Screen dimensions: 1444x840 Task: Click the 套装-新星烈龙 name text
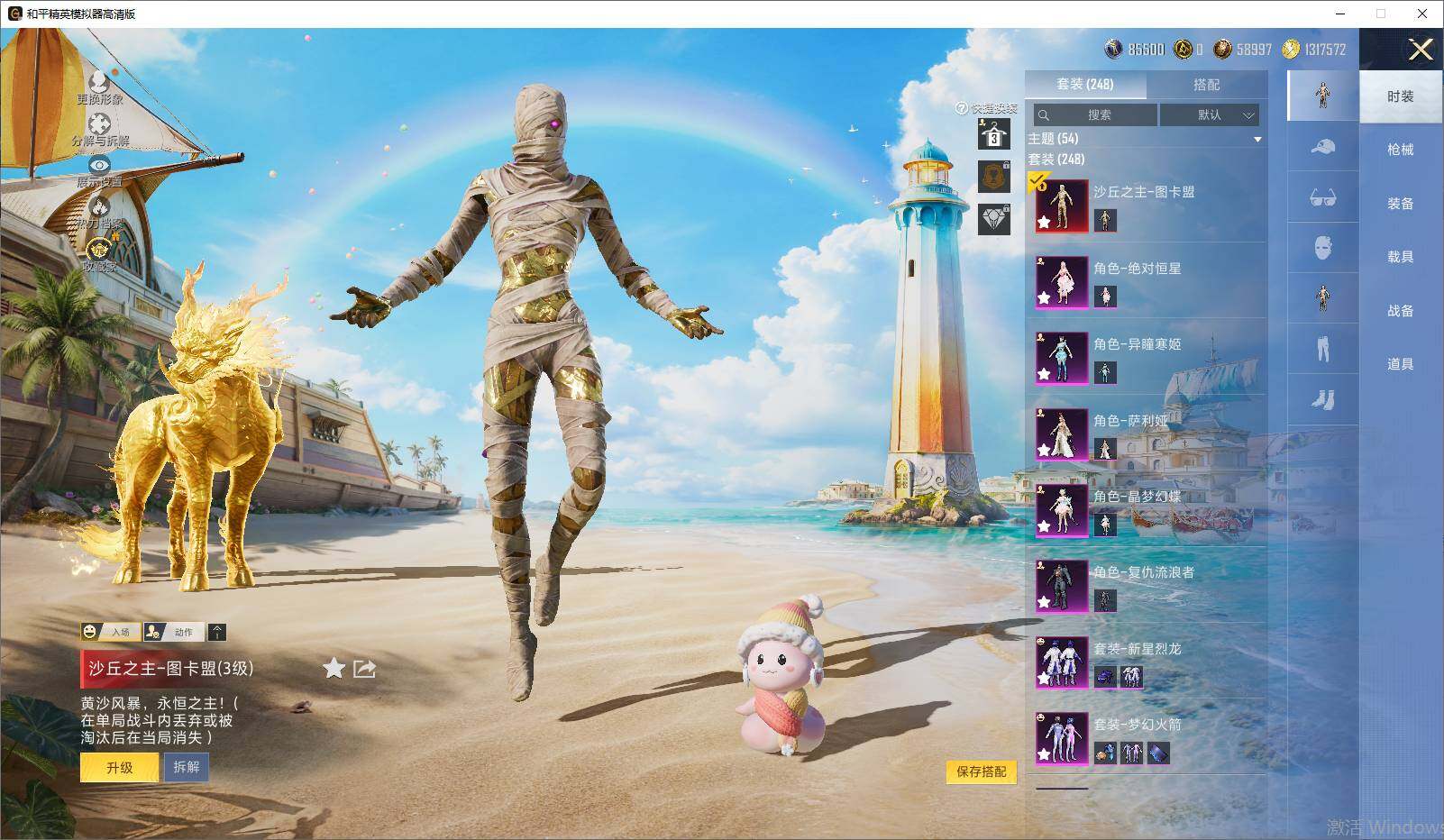(x=1138, y=649)
